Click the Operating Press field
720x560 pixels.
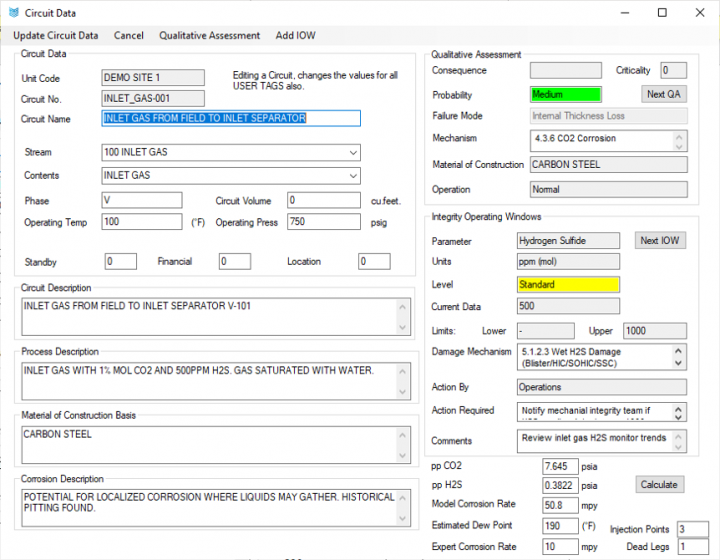[324, 222]
